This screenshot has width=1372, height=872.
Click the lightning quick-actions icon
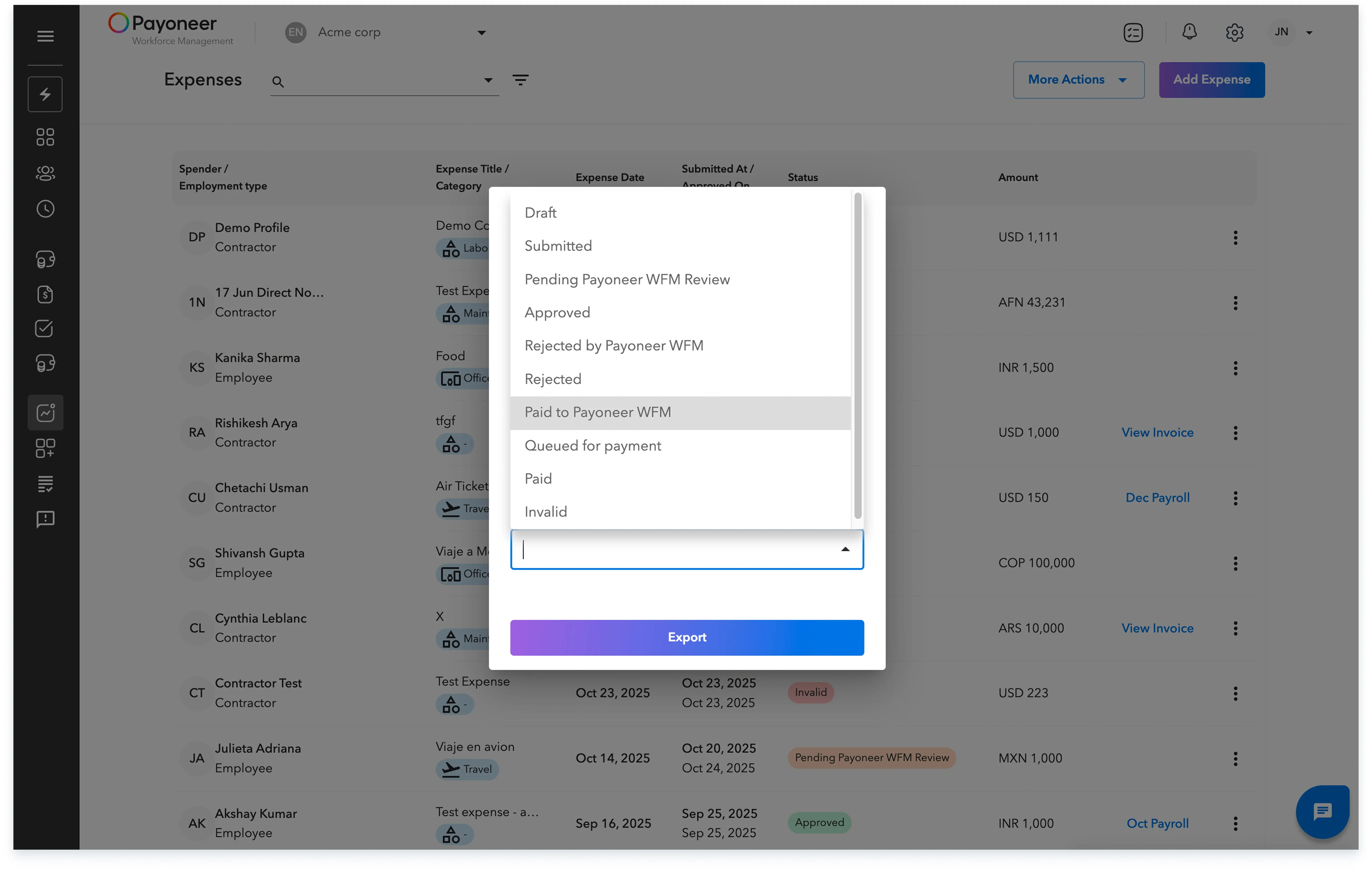coord(45,94)
